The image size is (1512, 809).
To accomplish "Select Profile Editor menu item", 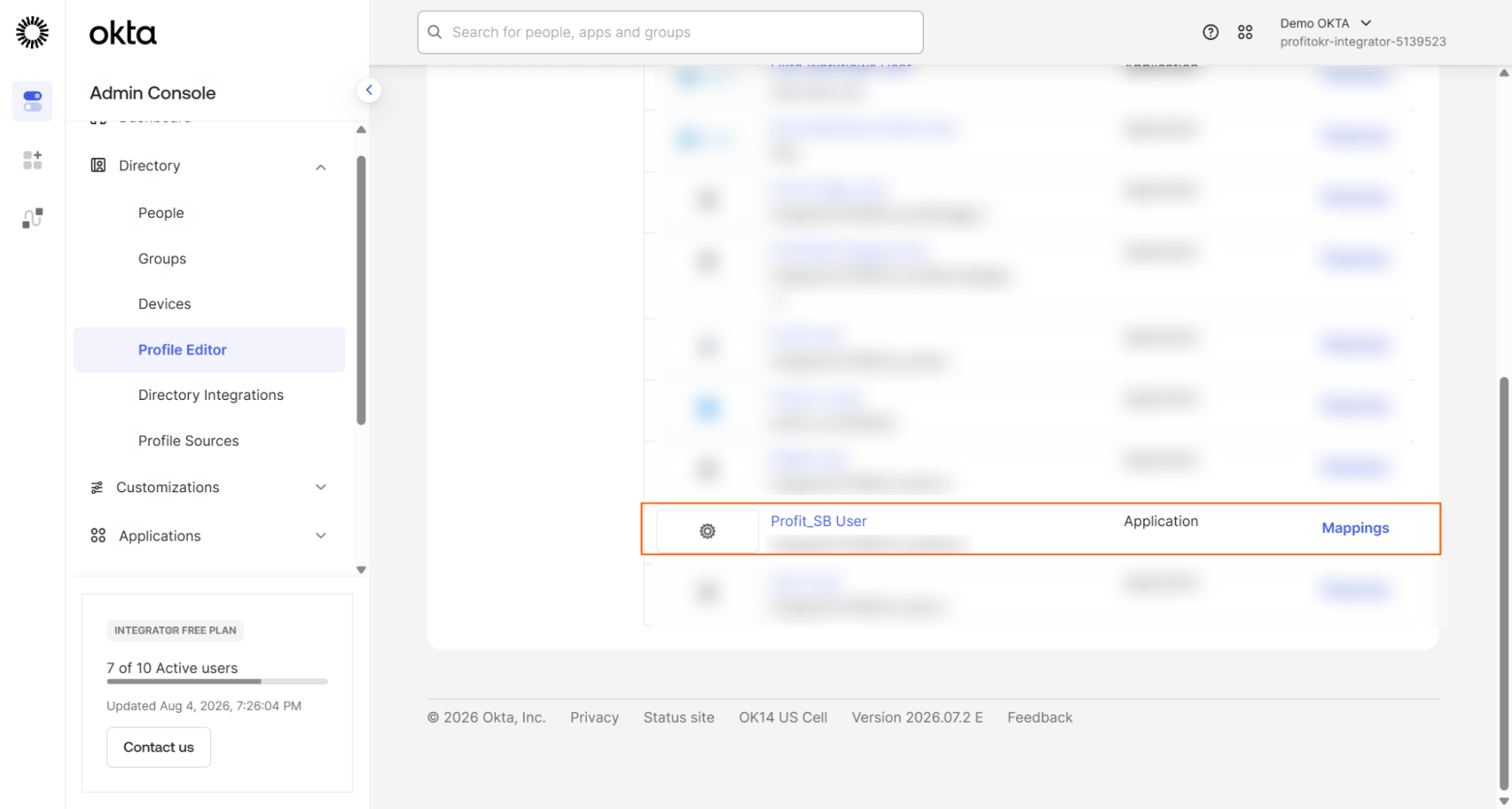I will click(x=210, y=350).
